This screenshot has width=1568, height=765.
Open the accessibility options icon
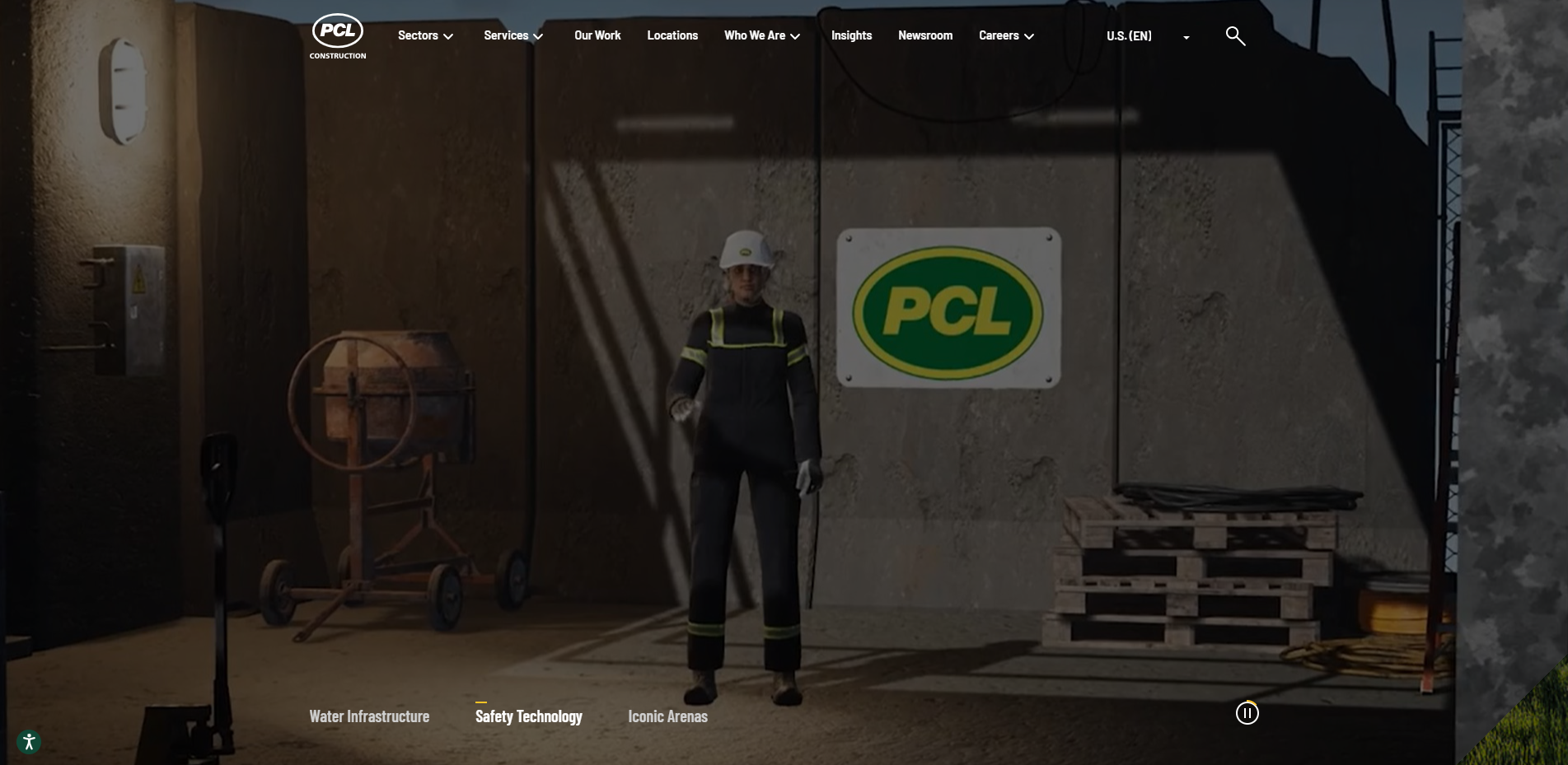coord(29,742)
